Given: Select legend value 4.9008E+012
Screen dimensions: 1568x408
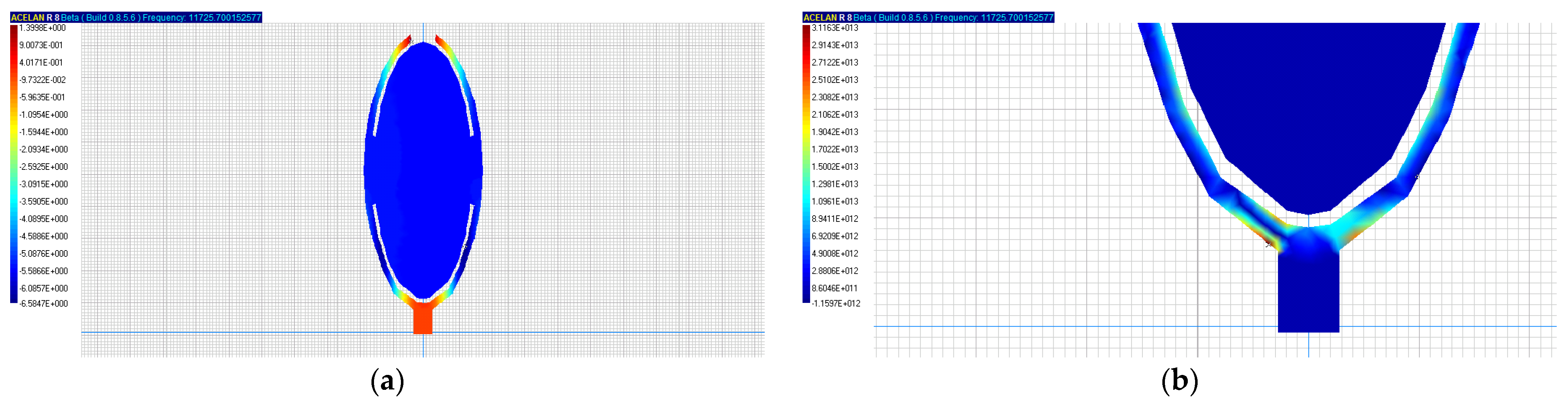Looking at the screenshot, I should (x=835, y=253).
